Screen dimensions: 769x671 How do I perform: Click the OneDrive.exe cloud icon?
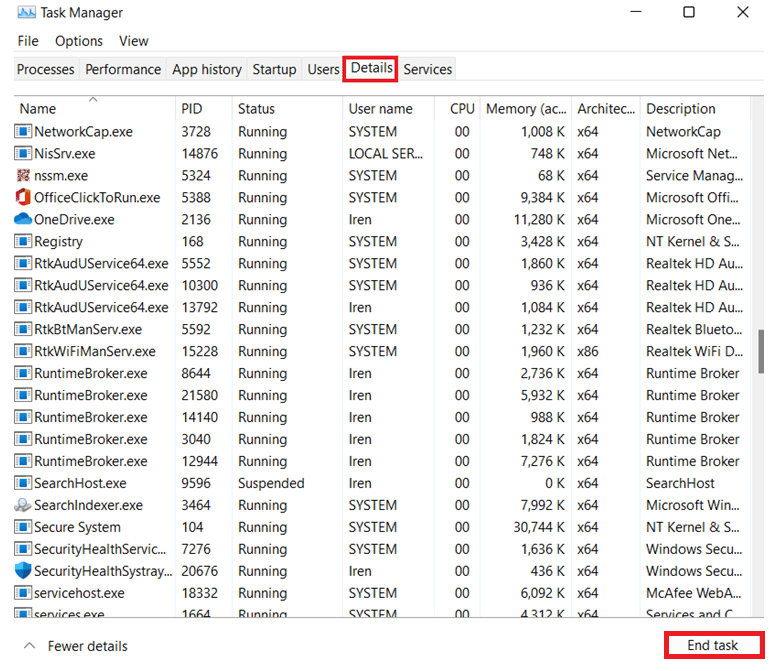[x=23, y=219]
